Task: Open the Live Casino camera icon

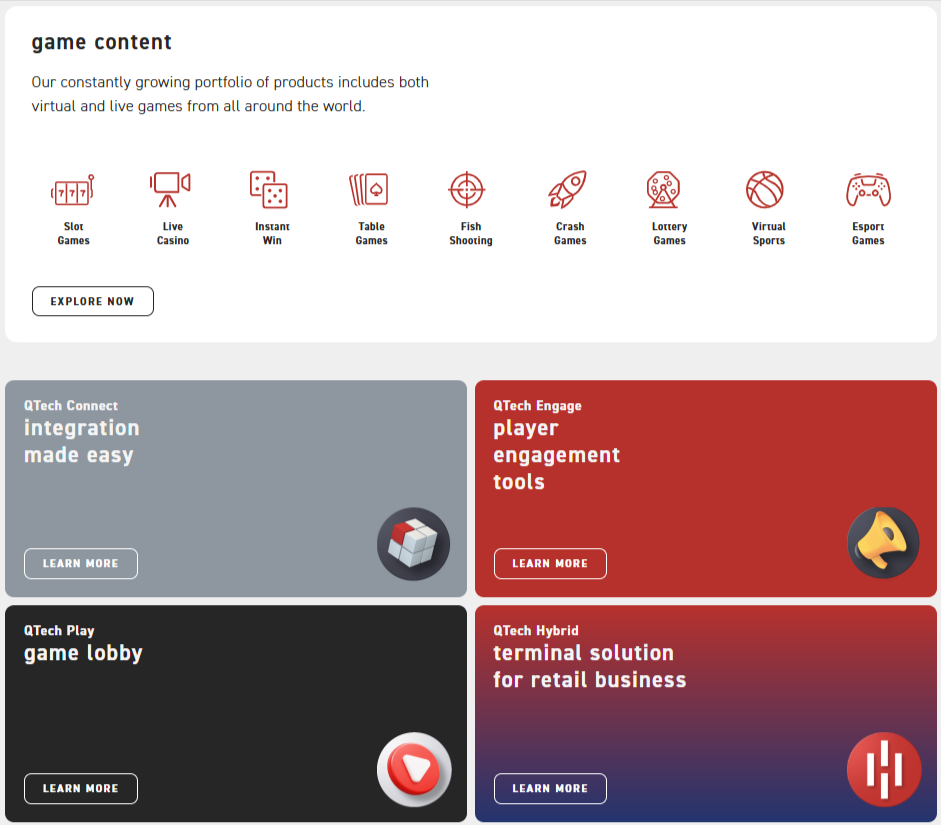Action: [170, 189]
